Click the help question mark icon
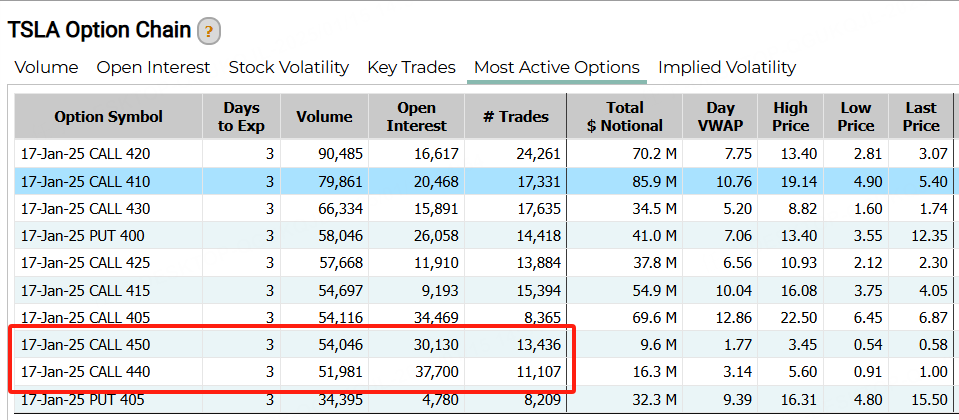 tap(209, 31)
